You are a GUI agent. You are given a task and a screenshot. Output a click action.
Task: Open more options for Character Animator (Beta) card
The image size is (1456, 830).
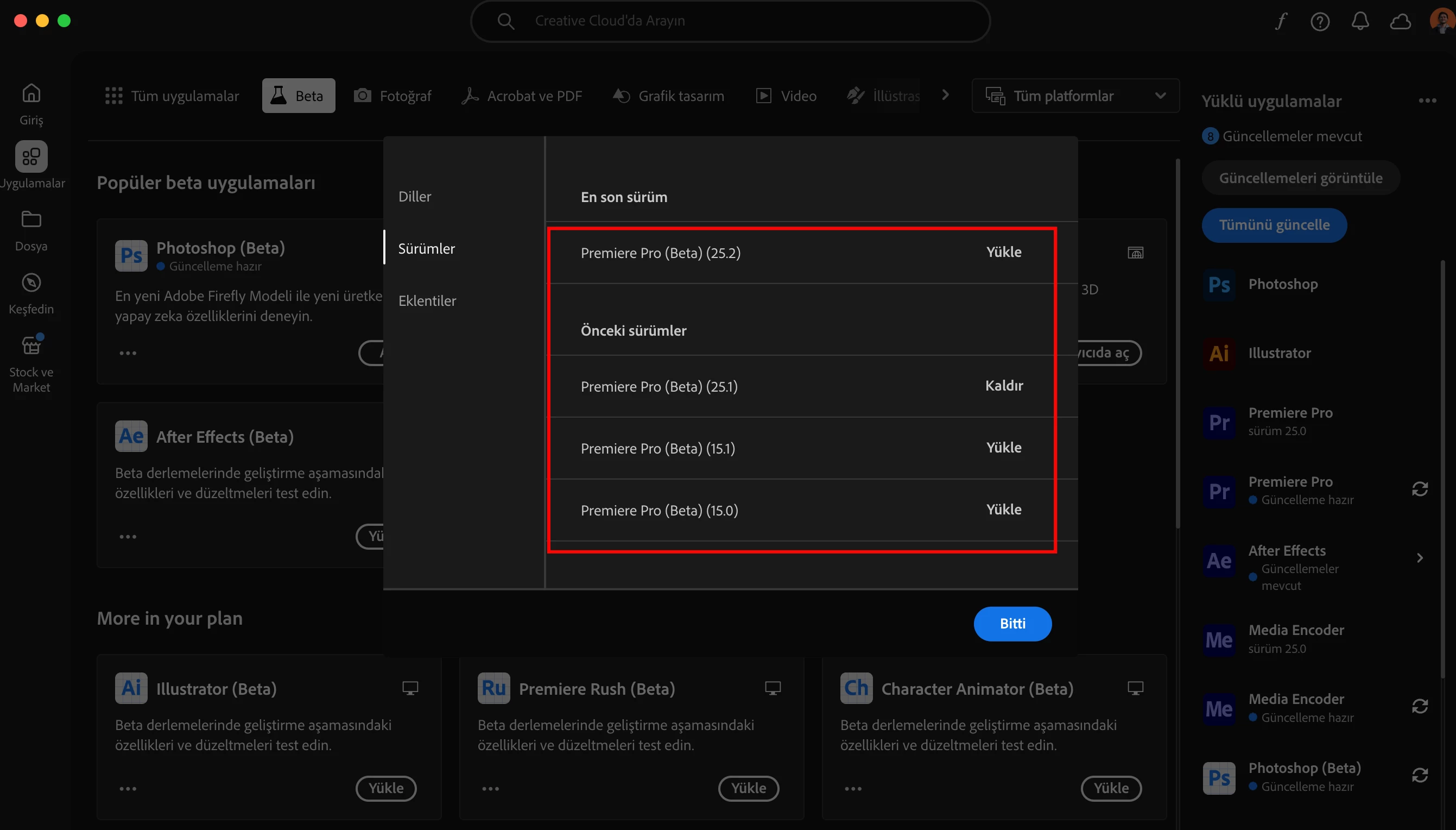click(853, 789)
